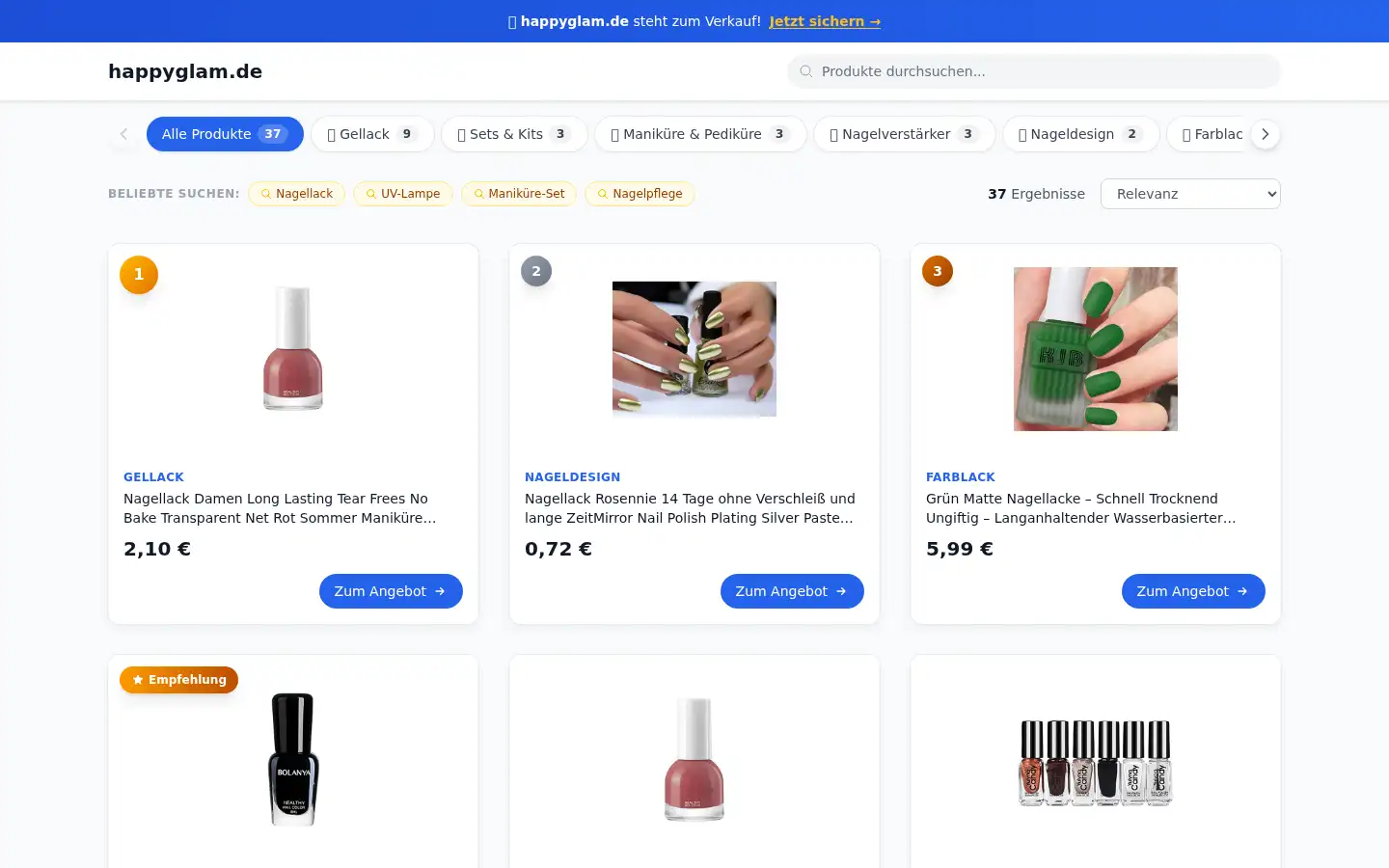Click the left chevron of category bar
Screen dimensions: 1389x868
pos(123,134)
